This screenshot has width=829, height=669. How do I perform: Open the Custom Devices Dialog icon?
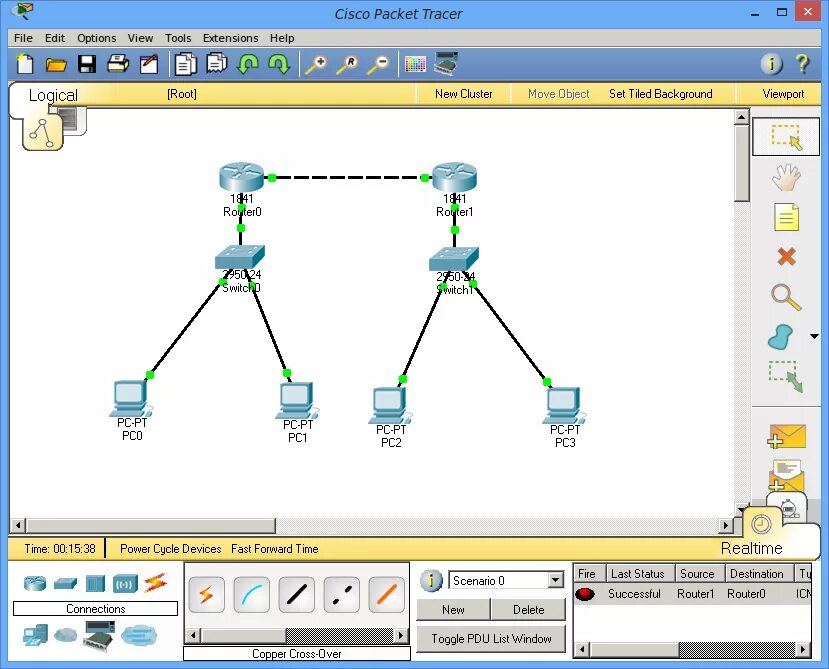click(446, 64)
